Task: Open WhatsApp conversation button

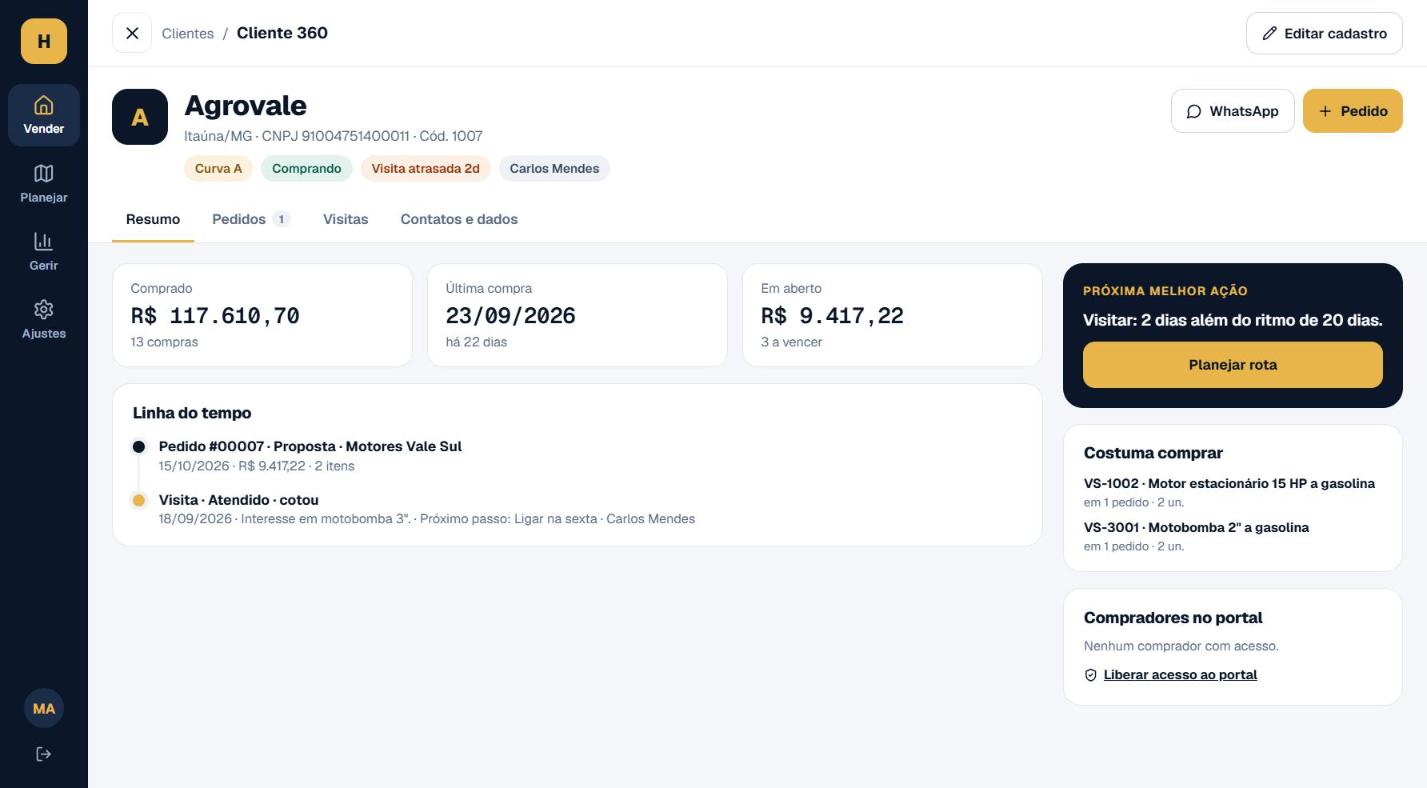Action: 1233,111
